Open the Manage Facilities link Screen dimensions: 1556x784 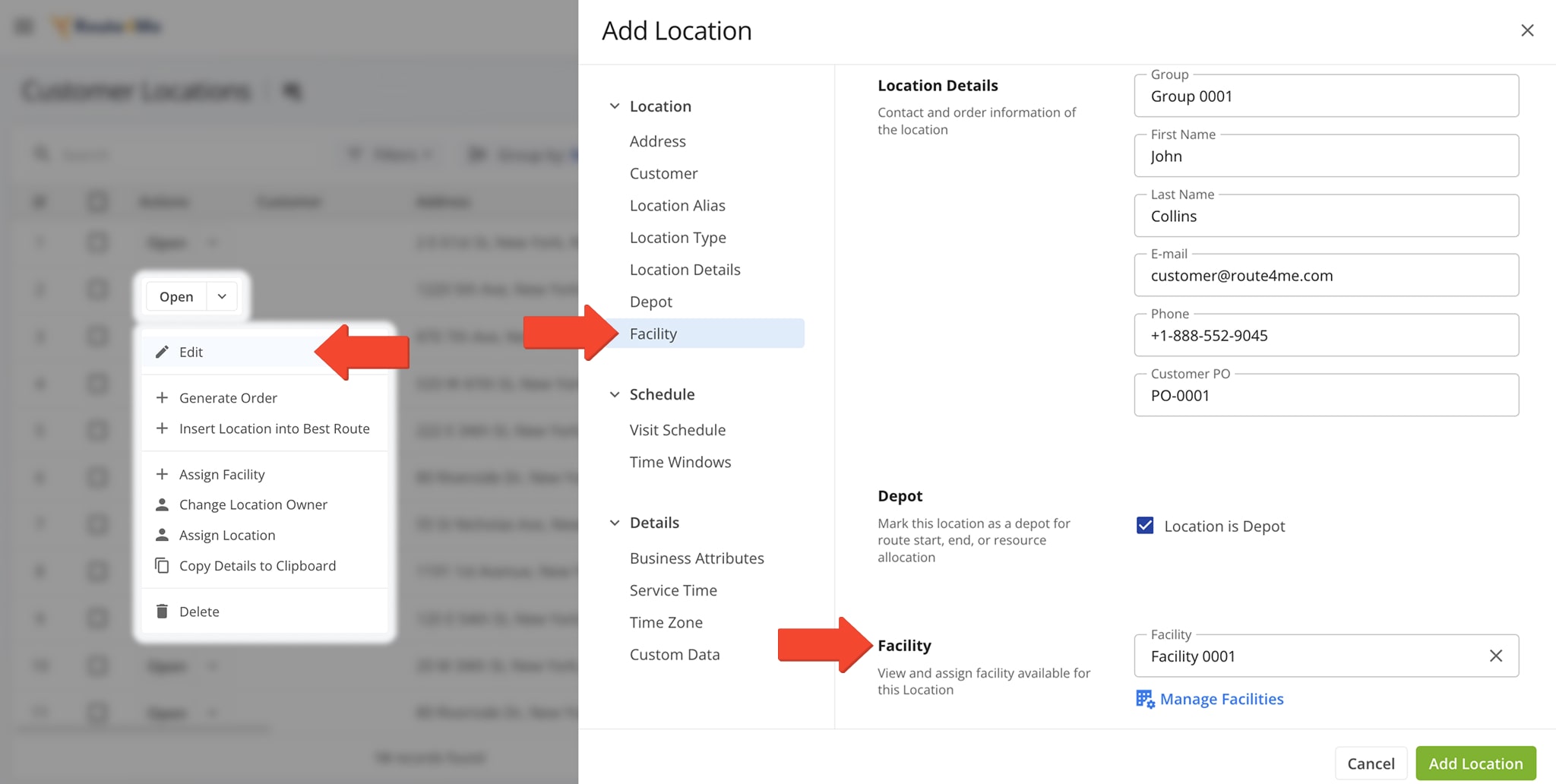1221,699
